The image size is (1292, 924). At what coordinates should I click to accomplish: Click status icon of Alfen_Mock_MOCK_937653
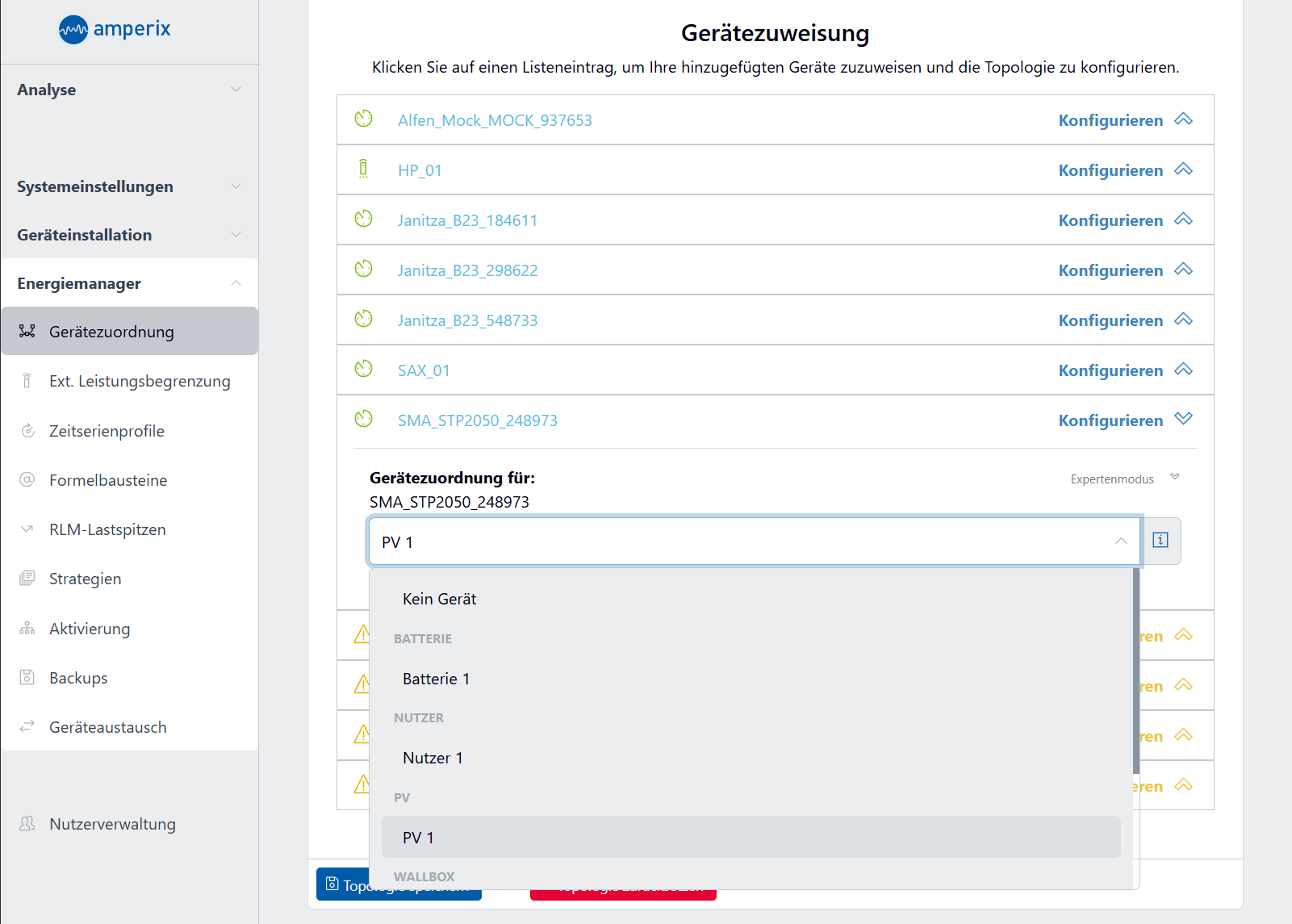(363, 119)
